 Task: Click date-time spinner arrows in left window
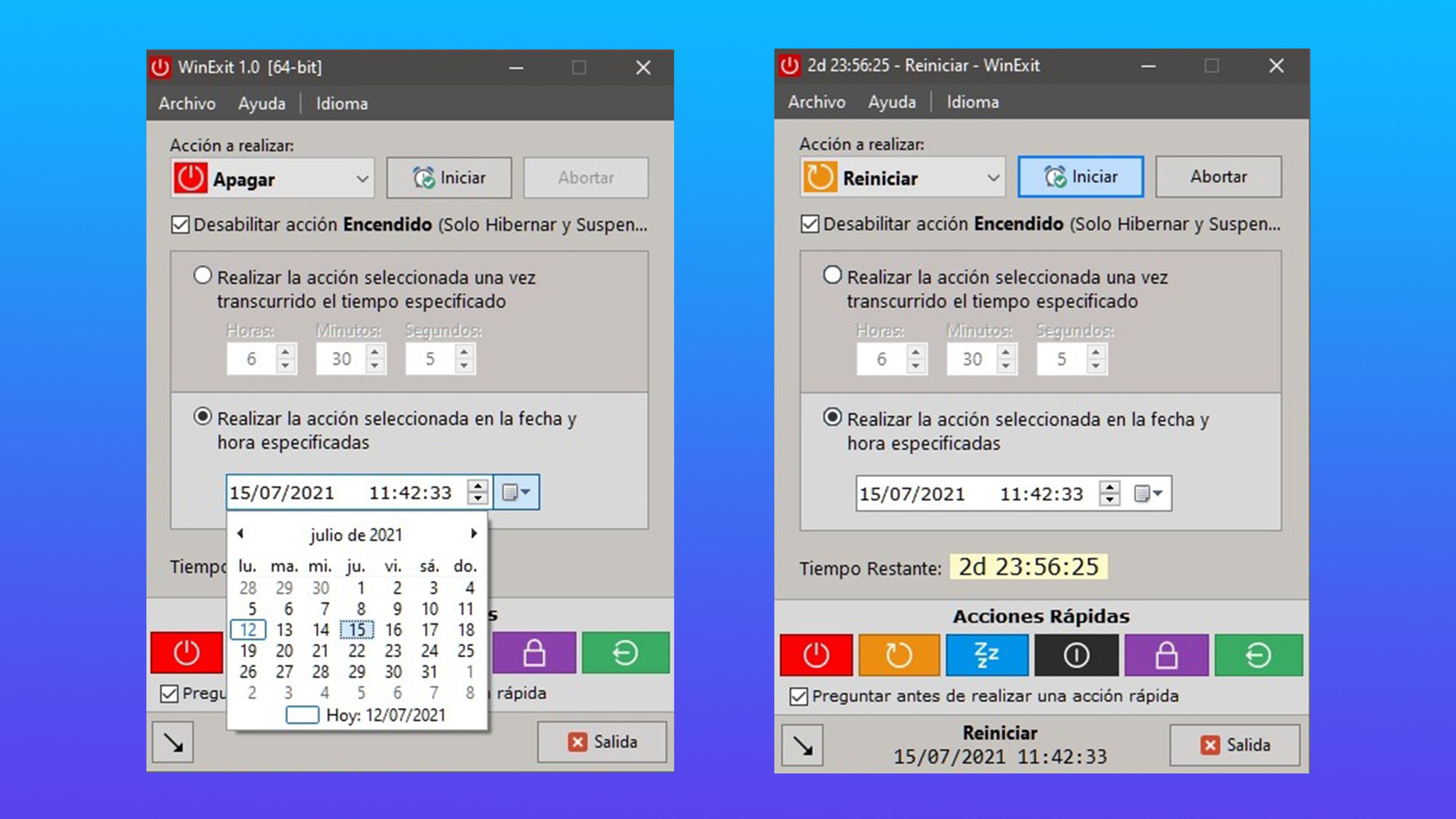(478, 492)
